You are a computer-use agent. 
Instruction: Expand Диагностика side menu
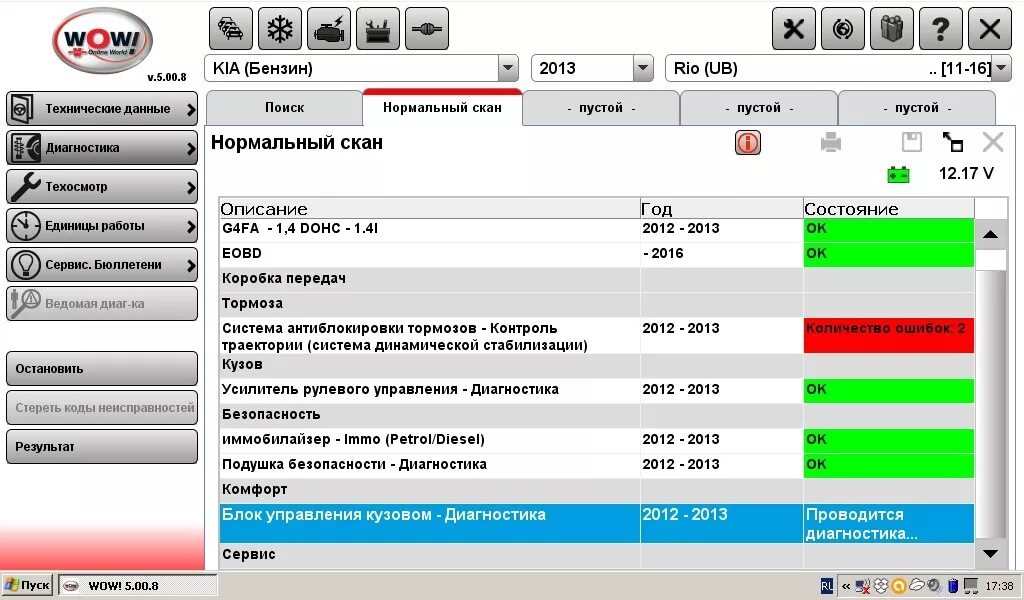click(102, 148)
